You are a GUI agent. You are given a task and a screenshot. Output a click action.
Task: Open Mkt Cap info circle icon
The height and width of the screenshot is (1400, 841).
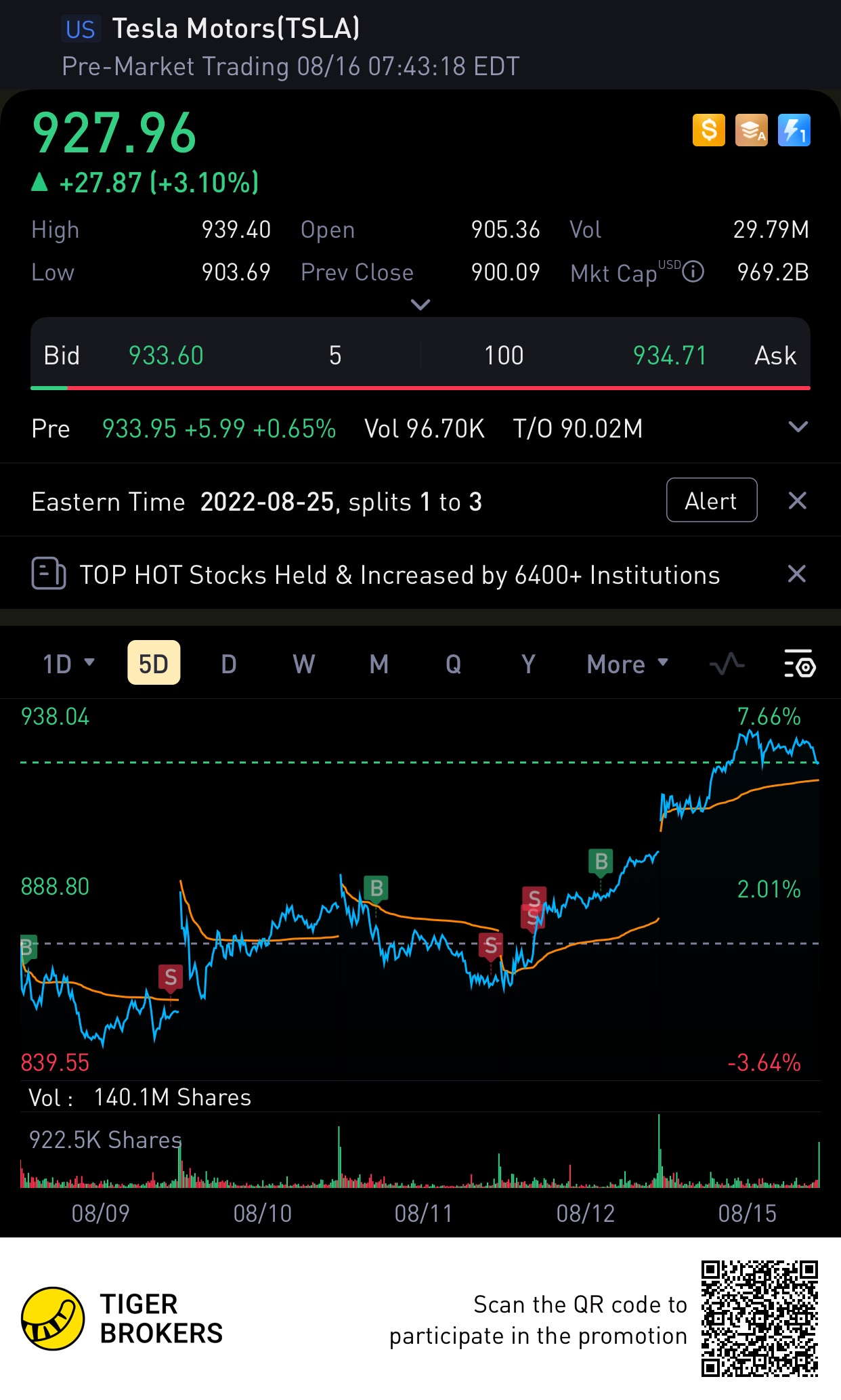[x=693, y=272]
